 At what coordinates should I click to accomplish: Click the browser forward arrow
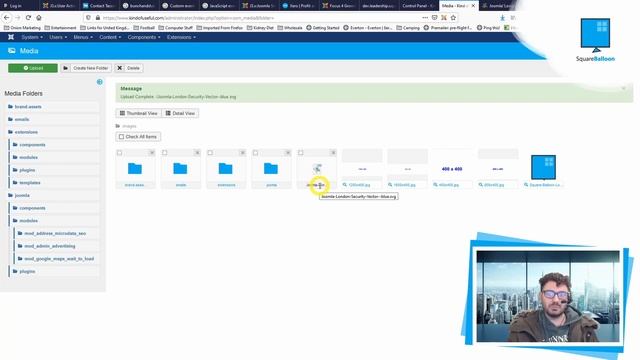coord(17,18)
